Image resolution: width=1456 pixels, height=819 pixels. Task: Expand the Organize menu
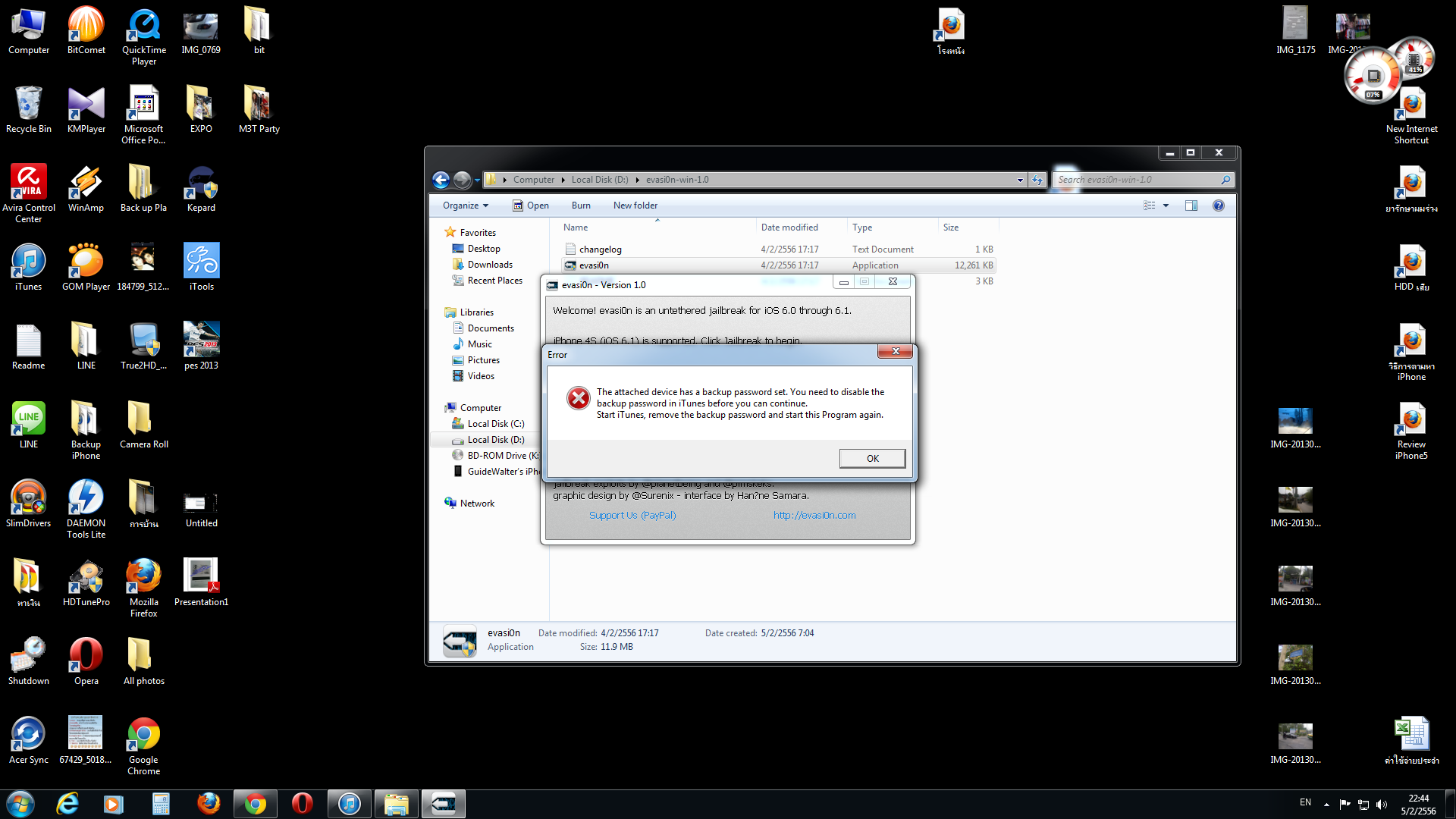click(466, 206)
